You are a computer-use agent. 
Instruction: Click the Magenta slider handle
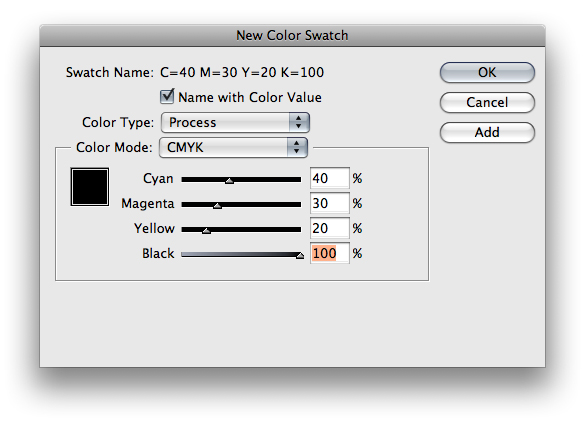(x=217, y=206)
